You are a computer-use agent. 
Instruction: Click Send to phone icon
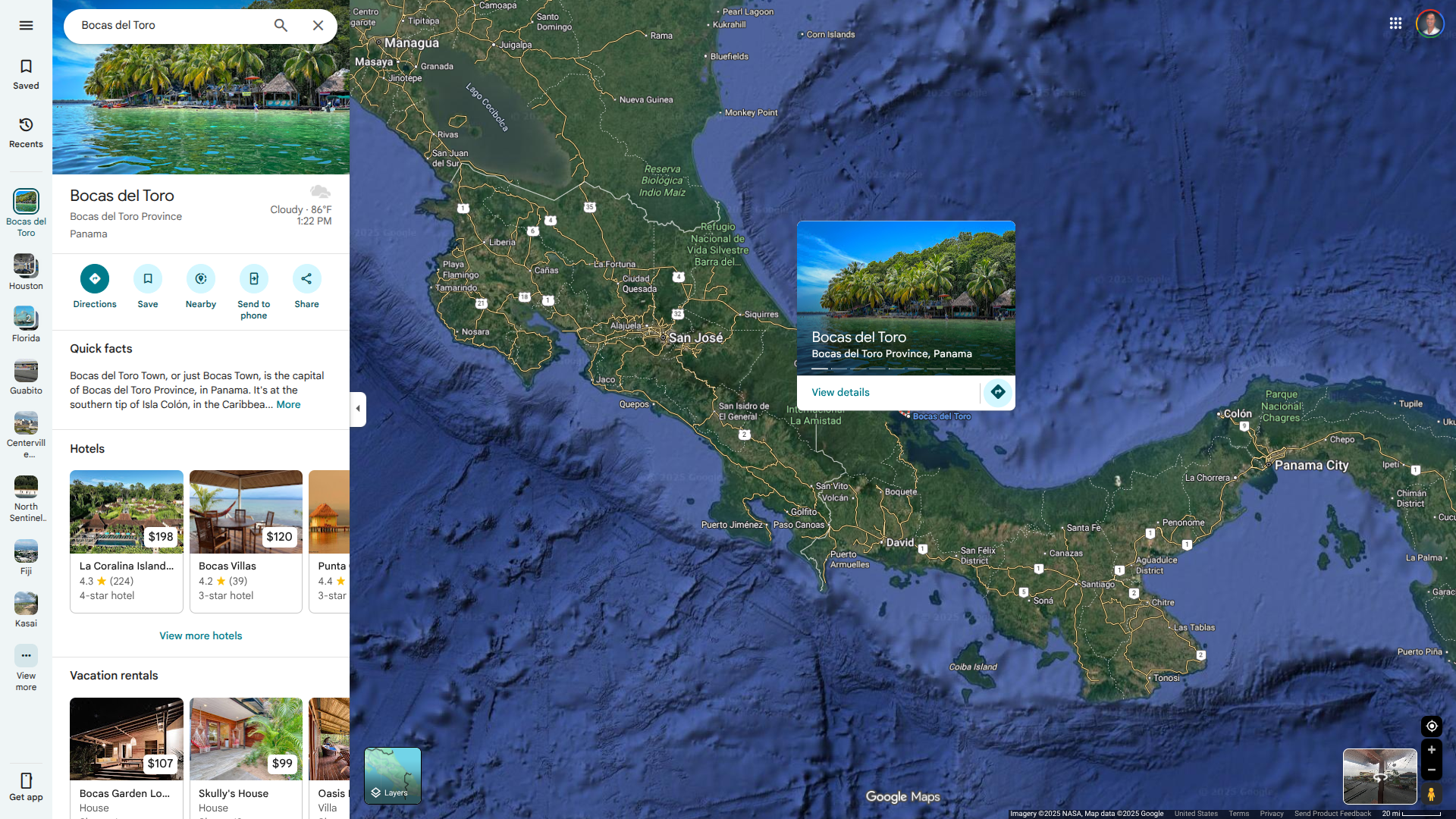[254, 279]
